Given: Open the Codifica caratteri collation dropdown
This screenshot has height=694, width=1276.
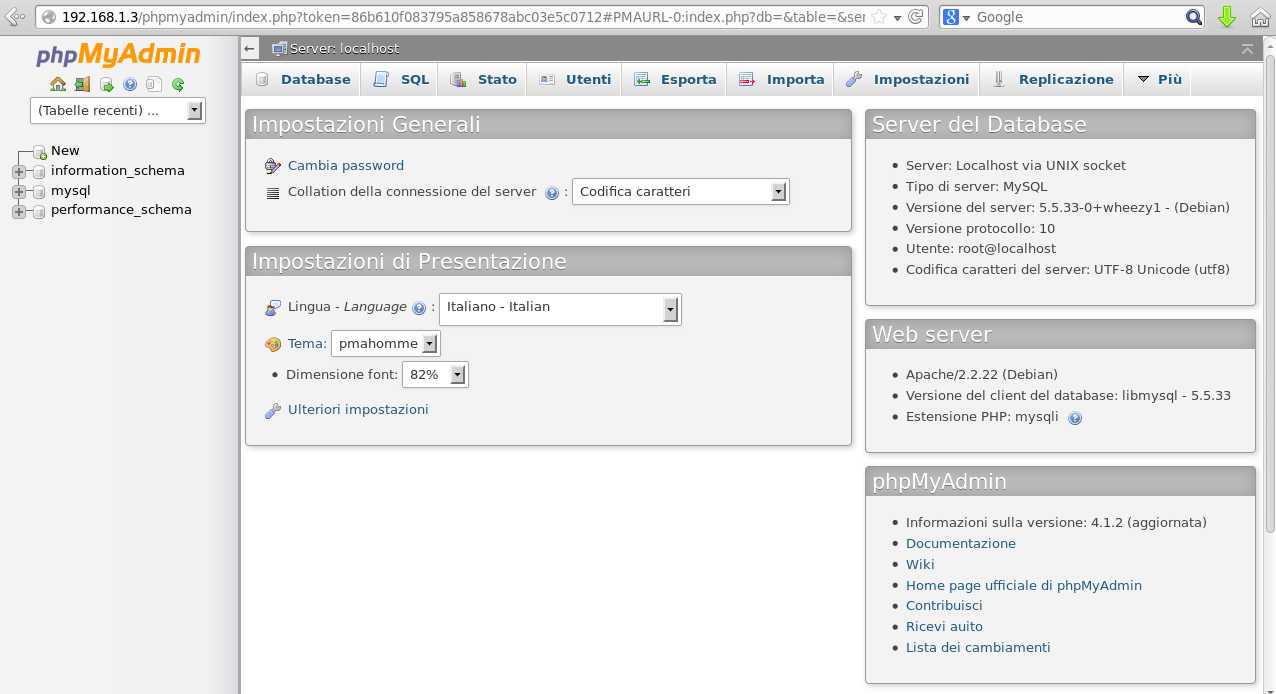Looking at the screenshot, I should [681, 192].
